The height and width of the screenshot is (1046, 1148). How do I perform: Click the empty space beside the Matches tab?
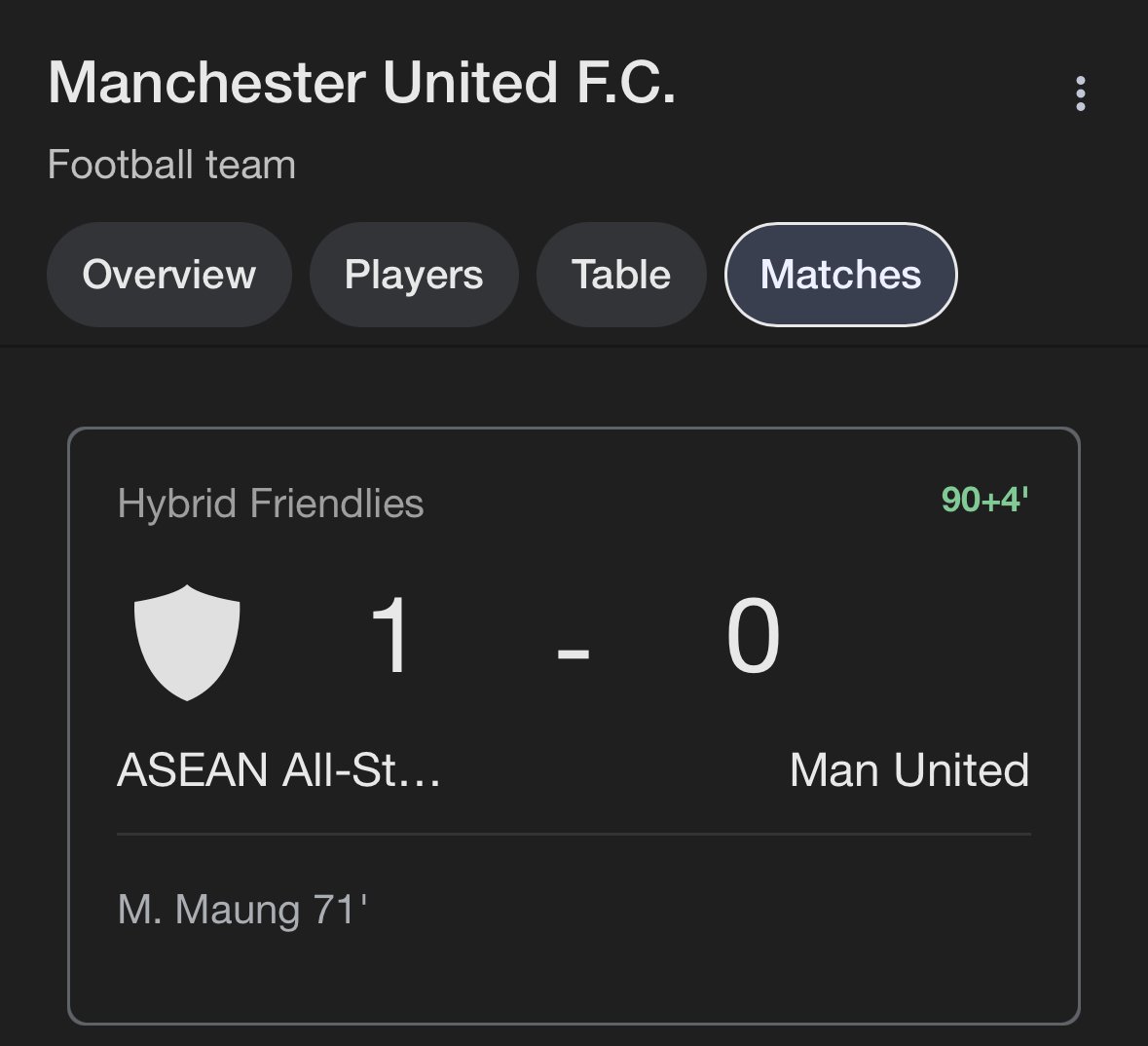pos(1047,275)
